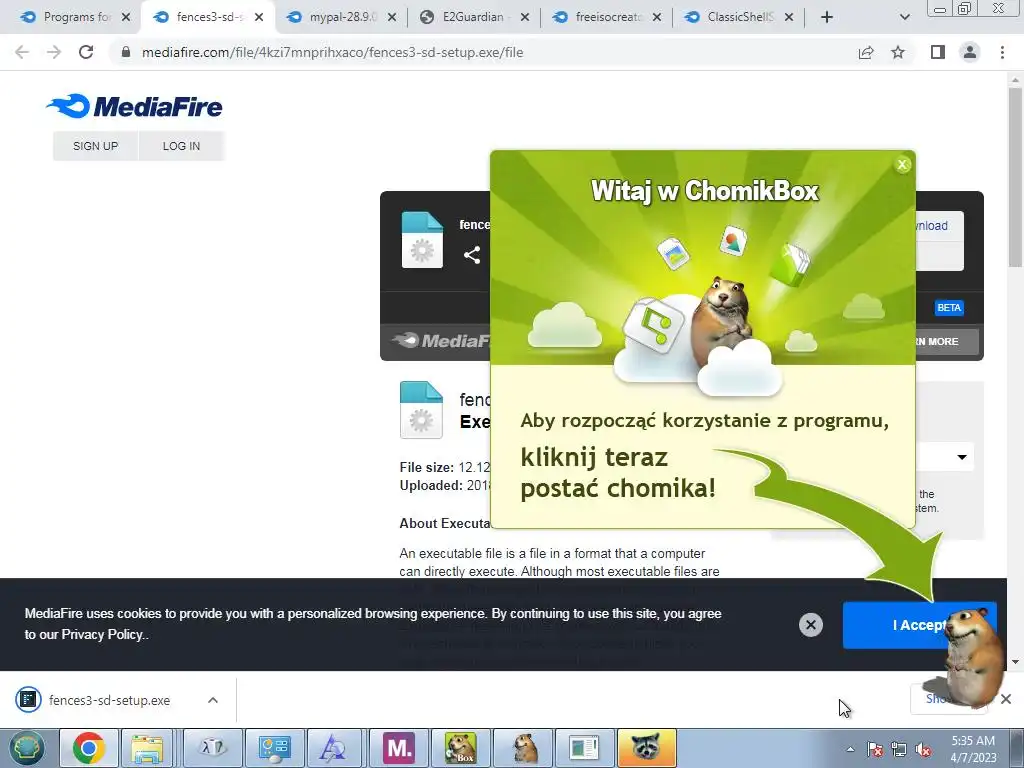1024x768 pixels.
Task: Open the browser side panel icon
Action: [x=938, y=52]
